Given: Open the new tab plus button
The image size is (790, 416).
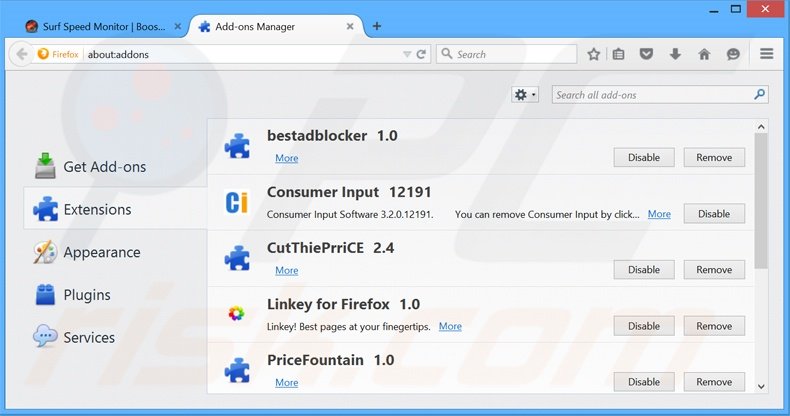Looking at the screenshot, I should (377, 26).
